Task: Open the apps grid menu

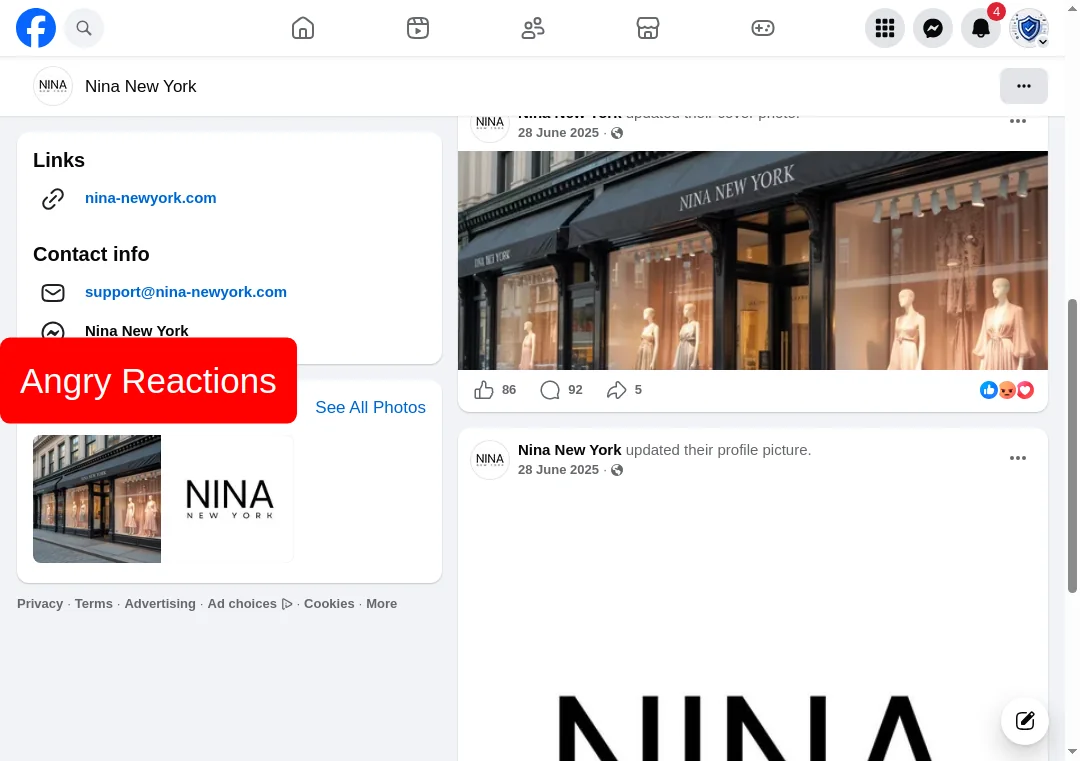Action: [x=885, y=28]
